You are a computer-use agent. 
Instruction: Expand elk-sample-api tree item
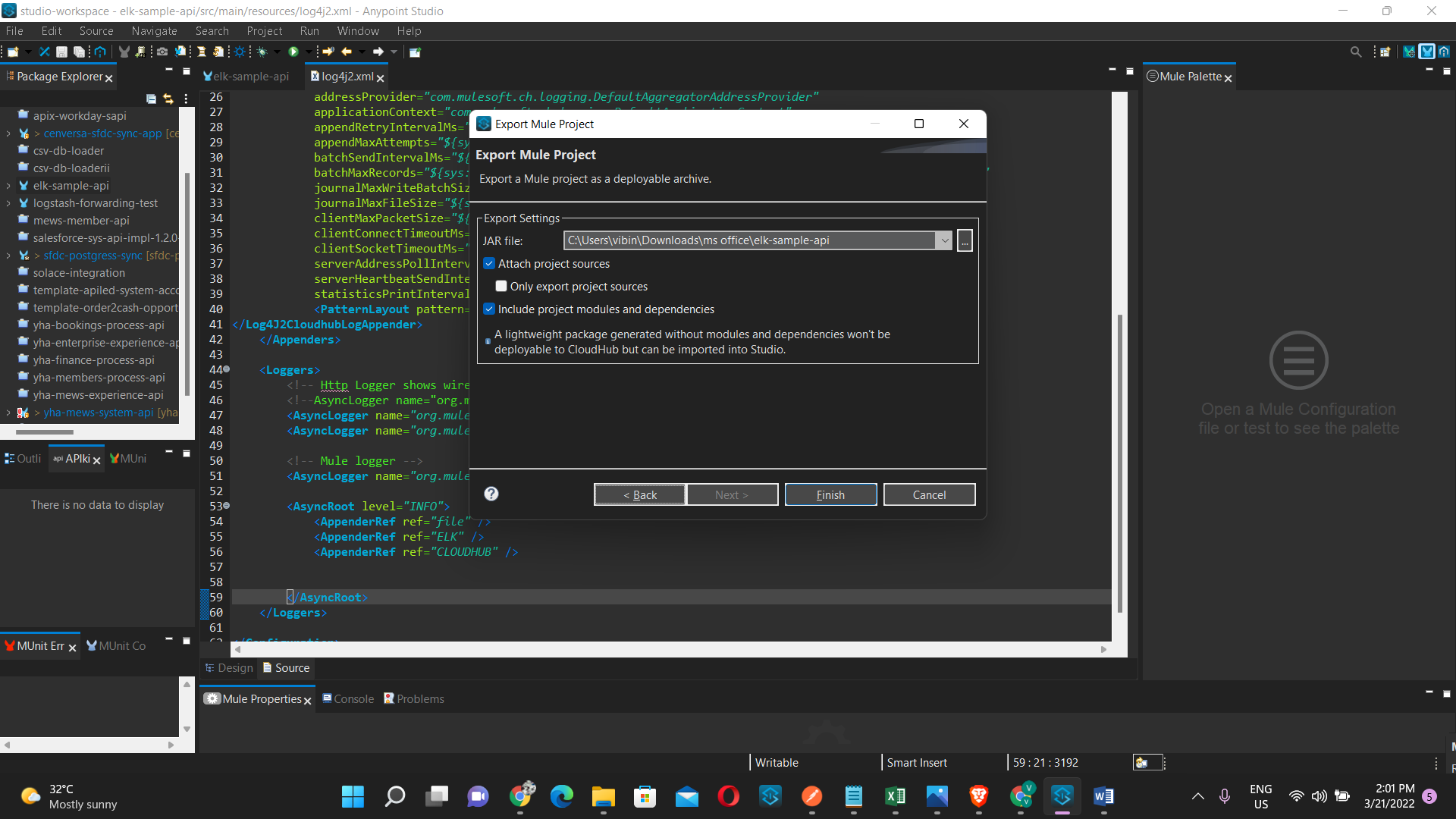[8, 185]
